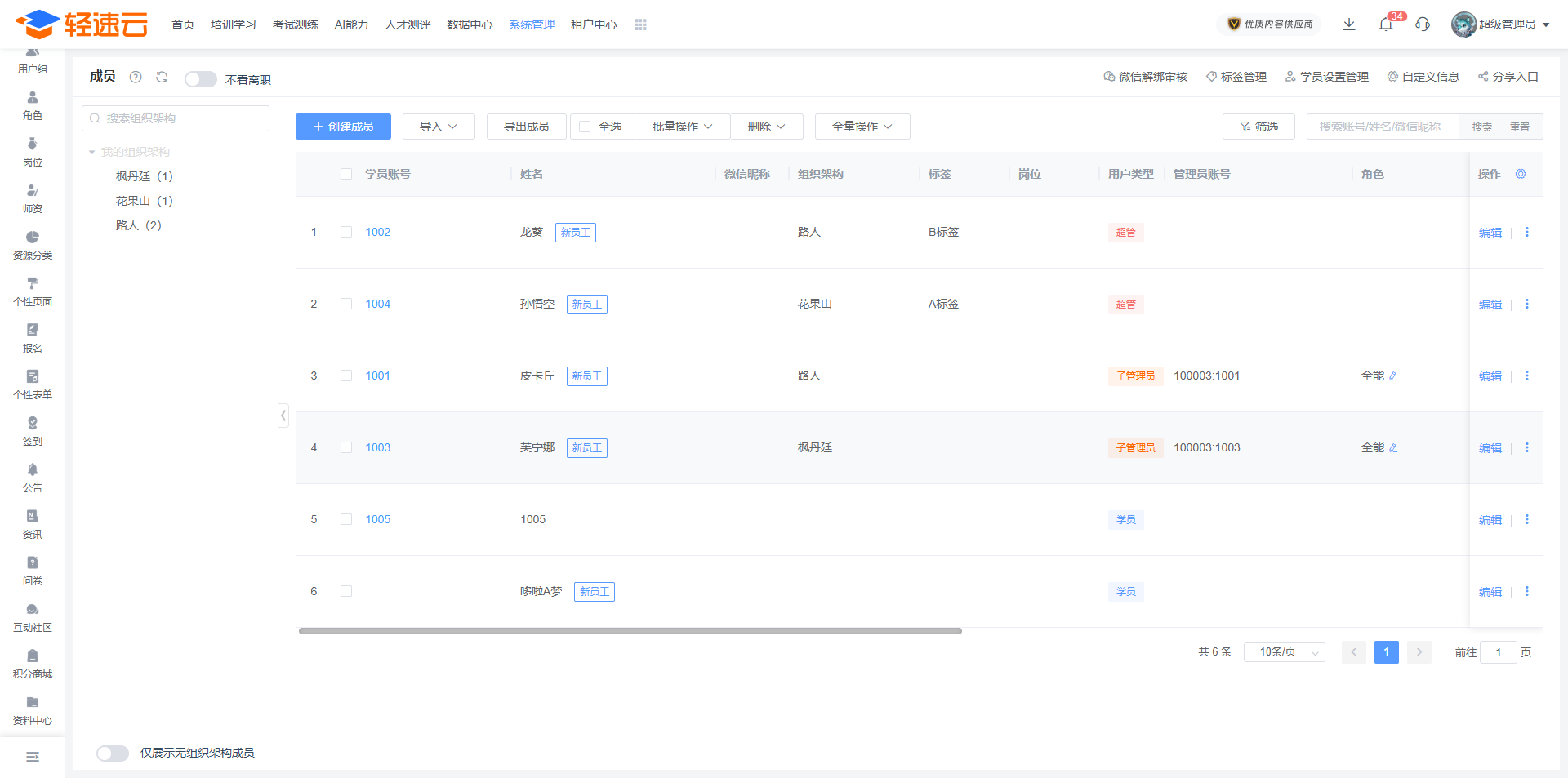Open the download icon in header
1568x778 pixels.
(1349, 24)
